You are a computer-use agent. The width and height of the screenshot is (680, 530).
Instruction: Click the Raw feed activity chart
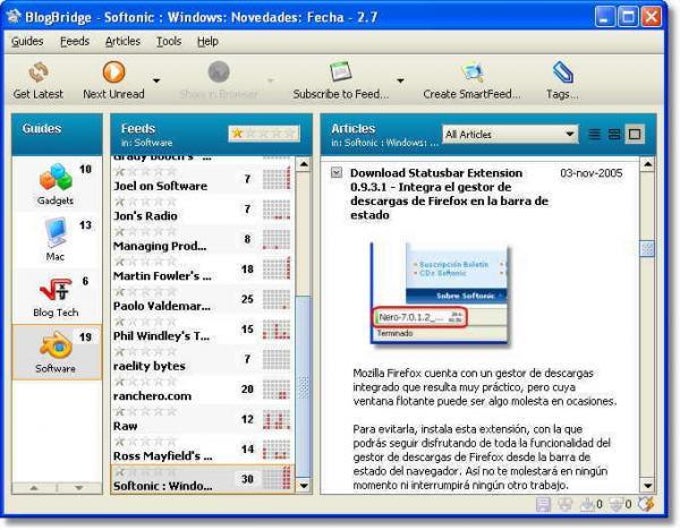(276, 419)
